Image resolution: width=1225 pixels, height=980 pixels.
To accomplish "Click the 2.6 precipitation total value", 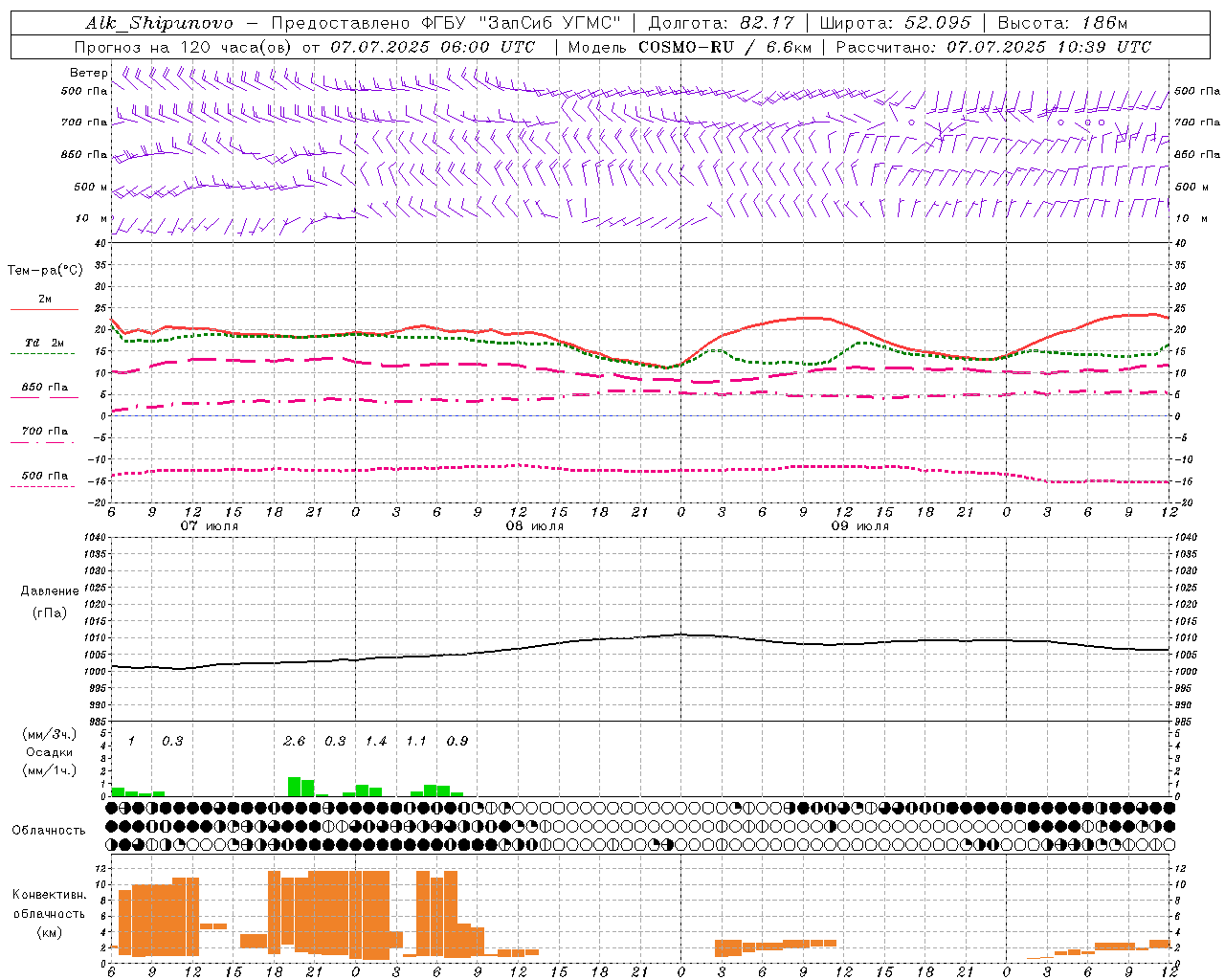I will pos(294,742).
